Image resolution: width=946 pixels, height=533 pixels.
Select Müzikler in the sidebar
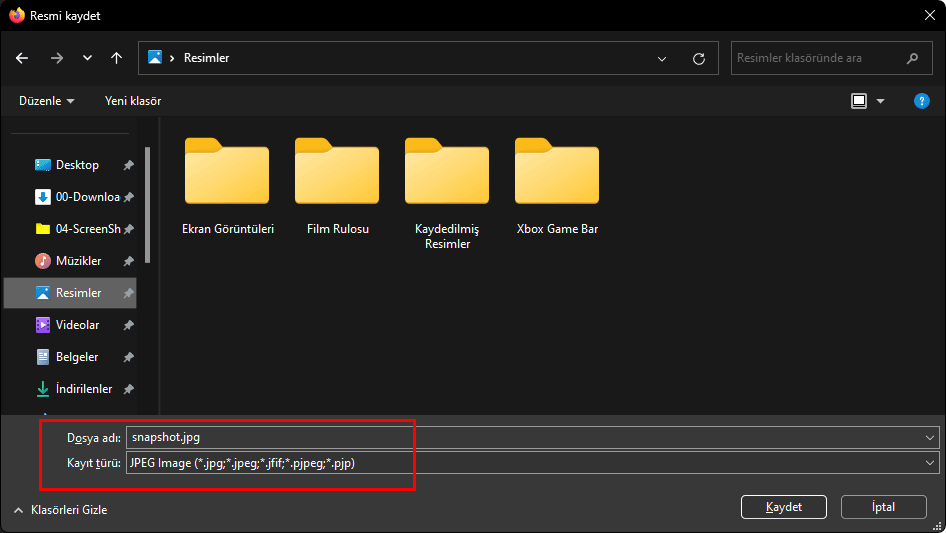(x=69, y=261)
